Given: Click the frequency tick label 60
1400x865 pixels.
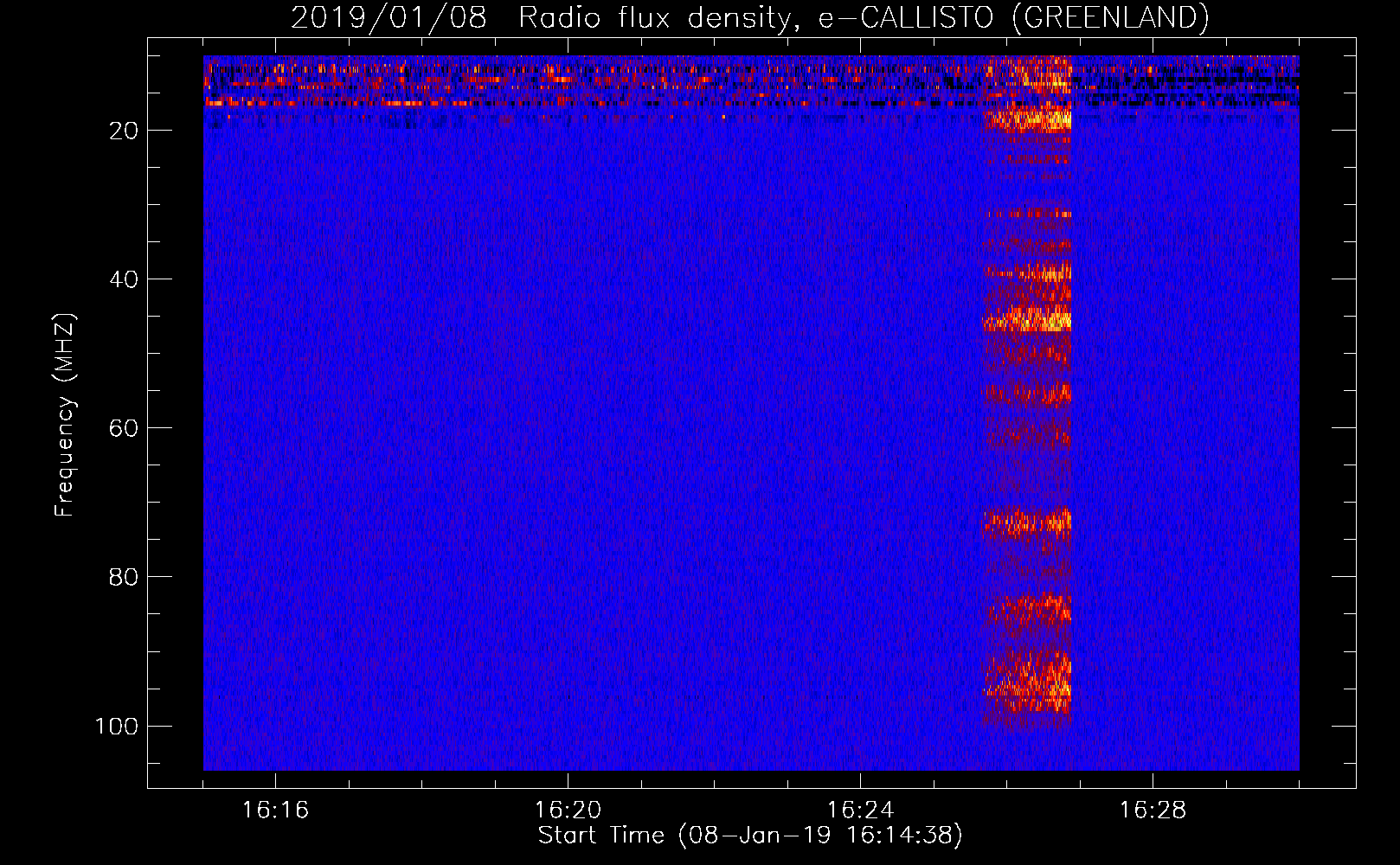Looking at the screenshot, I should click(x=124, y=428).
